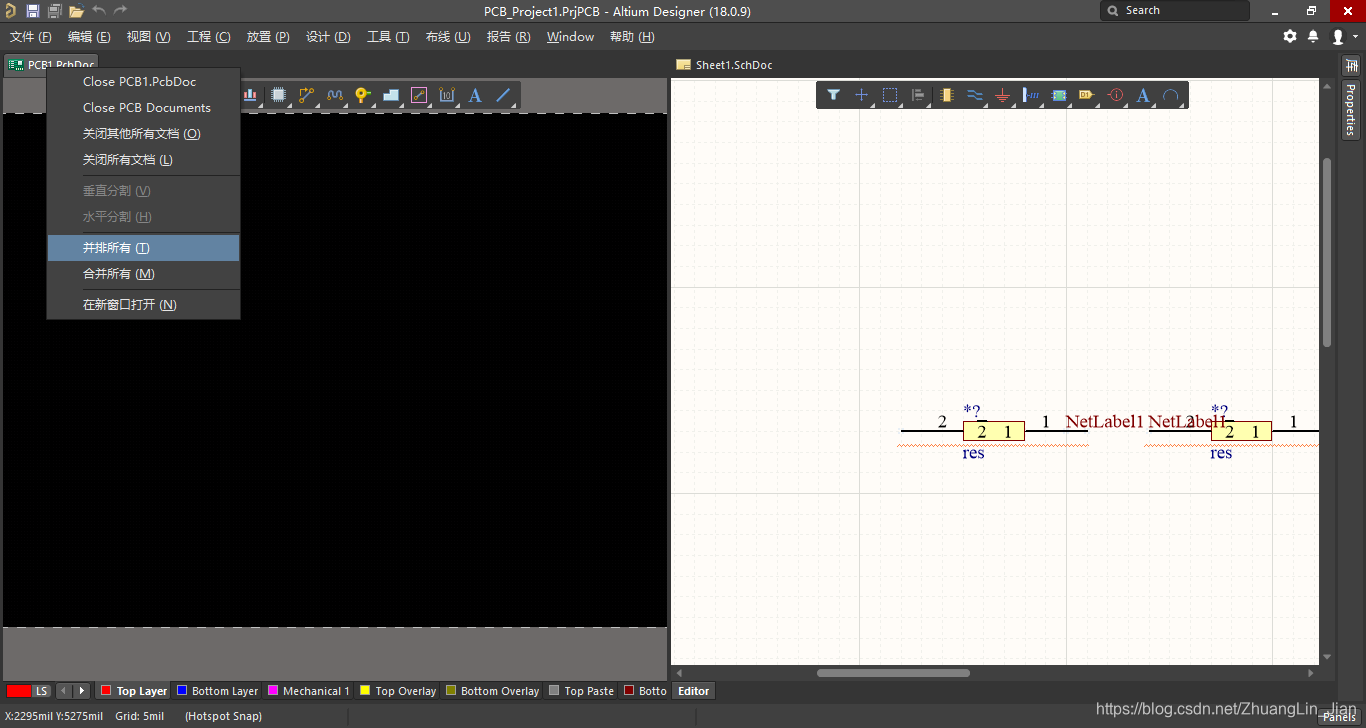Image resolution: width=1366 pixels, height=728 pixels.
Task: Switch to the Bottom Overlay layer tab
Action: pos(492,691)
